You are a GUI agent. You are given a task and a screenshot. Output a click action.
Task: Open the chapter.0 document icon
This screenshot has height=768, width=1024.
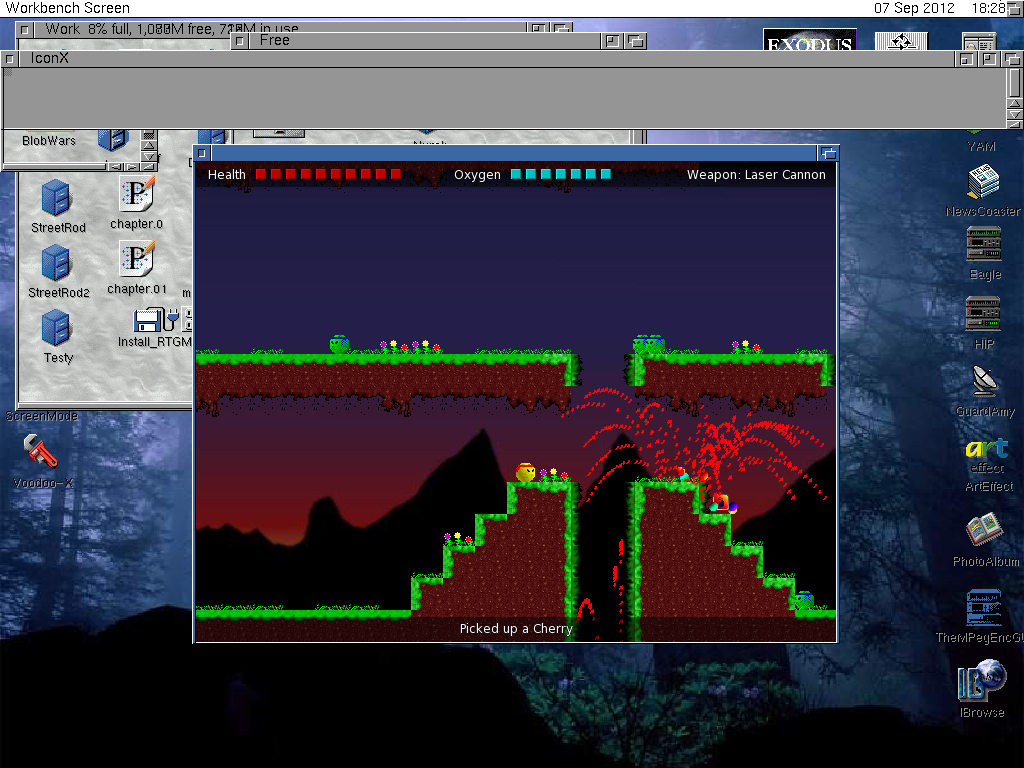[x=136, y=195]
